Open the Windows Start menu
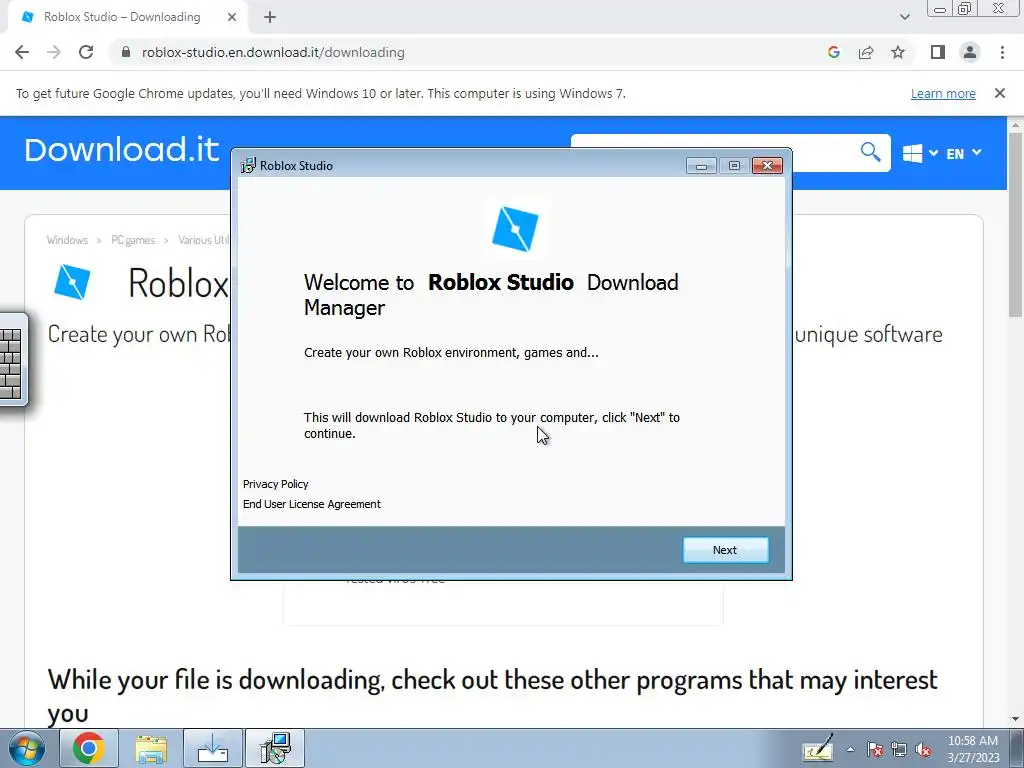 point(27,748)
